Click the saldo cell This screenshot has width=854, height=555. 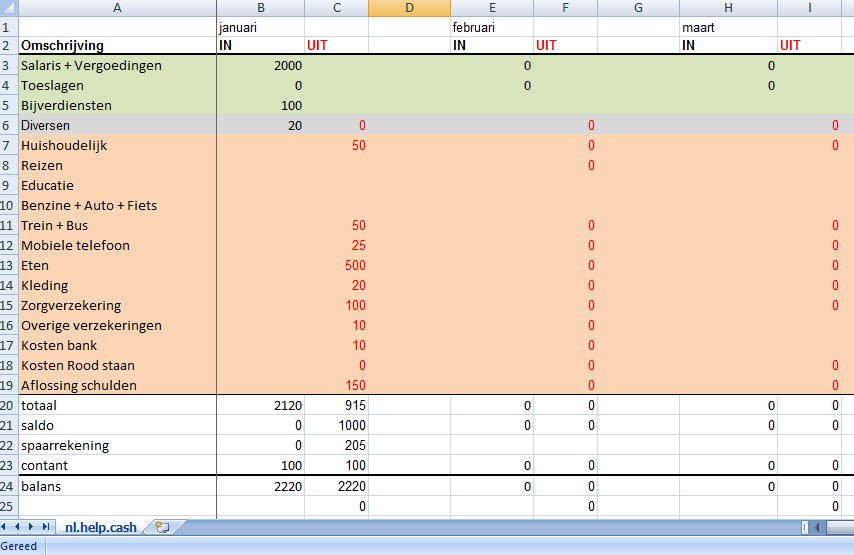tap(117, 425)
